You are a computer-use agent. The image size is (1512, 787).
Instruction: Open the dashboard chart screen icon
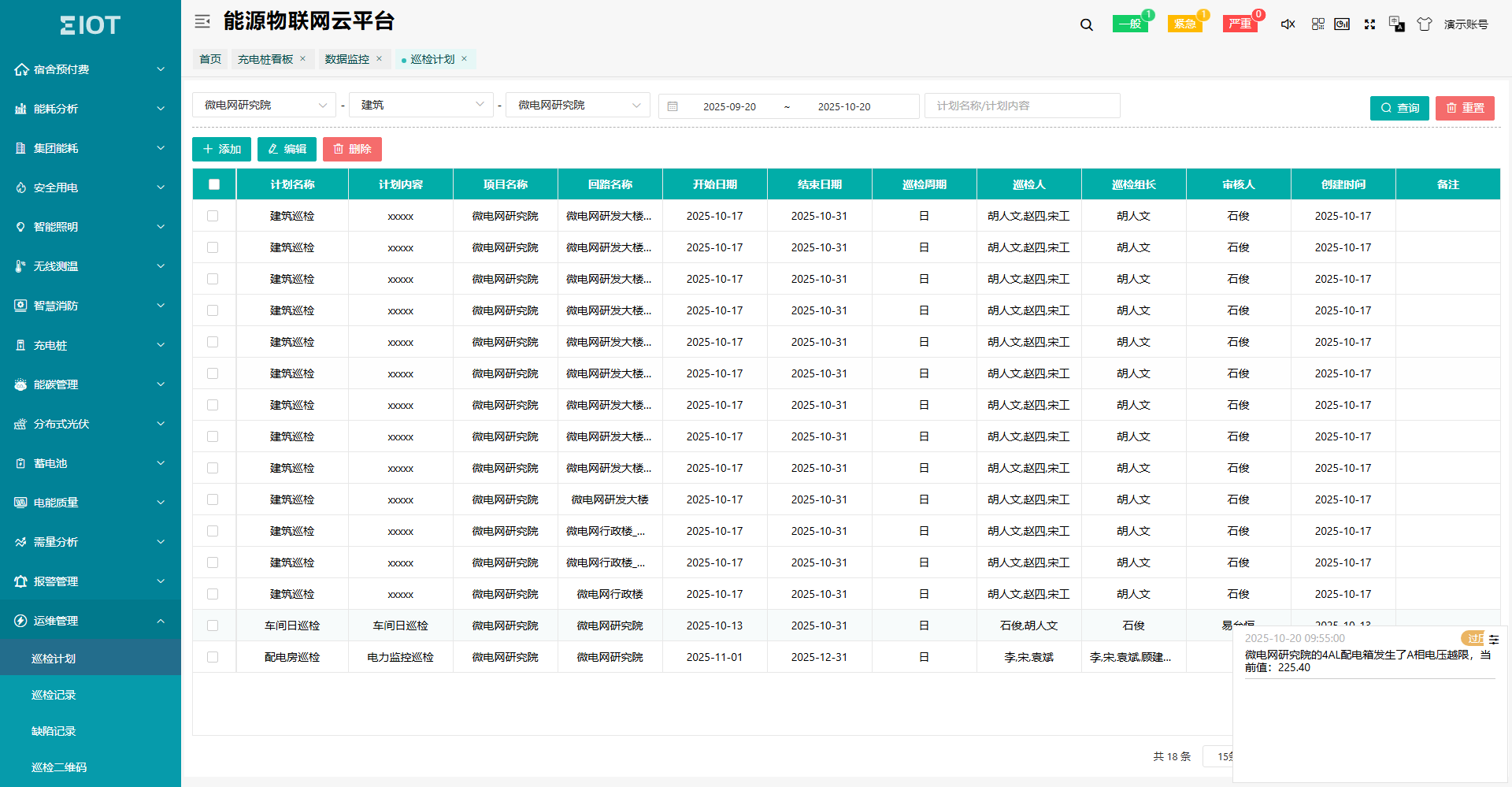click(x=1343, y=24)
